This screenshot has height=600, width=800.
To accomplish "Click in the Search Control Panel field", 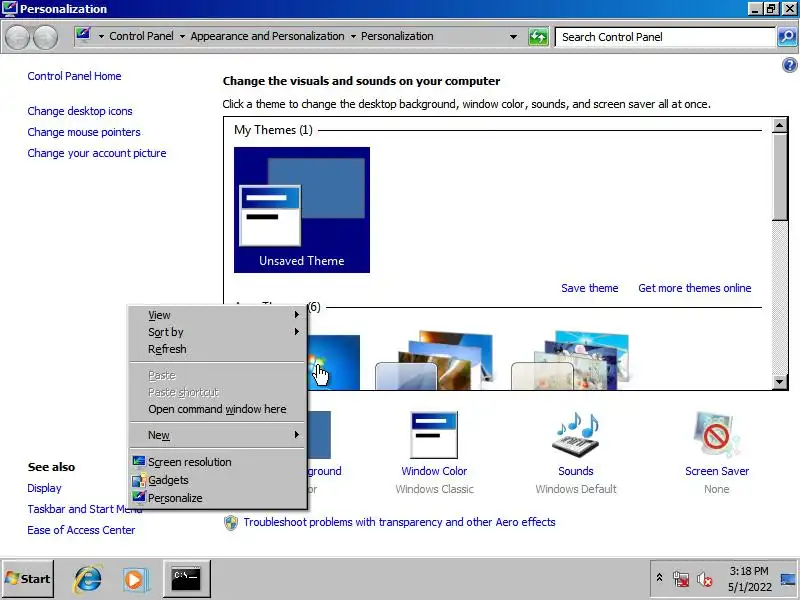I will click(x=665, y=37).
